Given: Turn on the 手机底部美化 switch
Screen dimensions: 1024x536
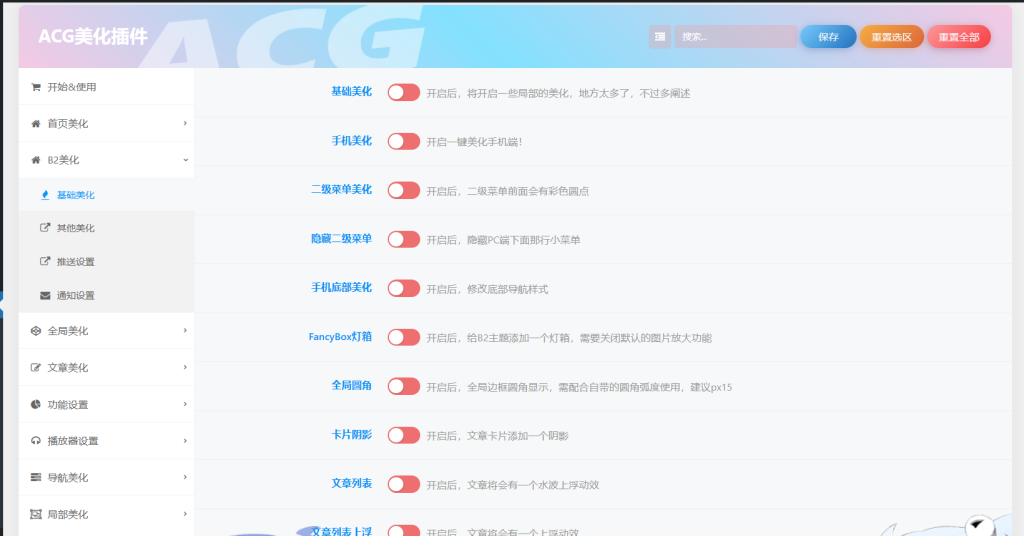Looking at the screenshot, I should pos(404,288).
